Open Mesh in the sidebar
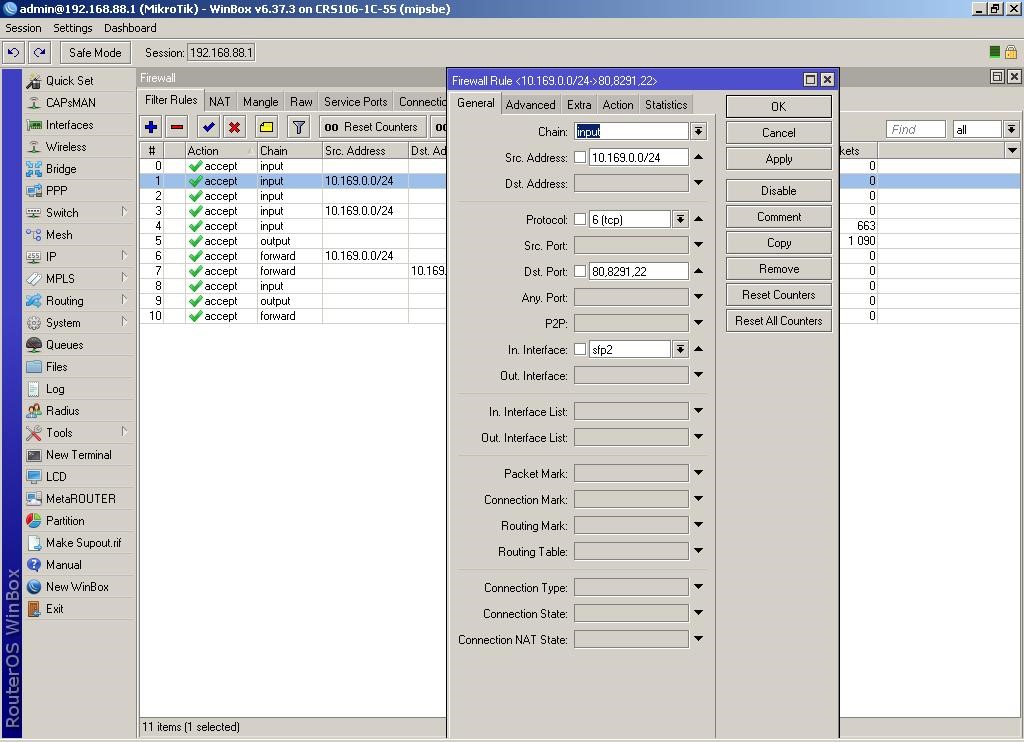 pyautogui.click(x=59, y=234)
